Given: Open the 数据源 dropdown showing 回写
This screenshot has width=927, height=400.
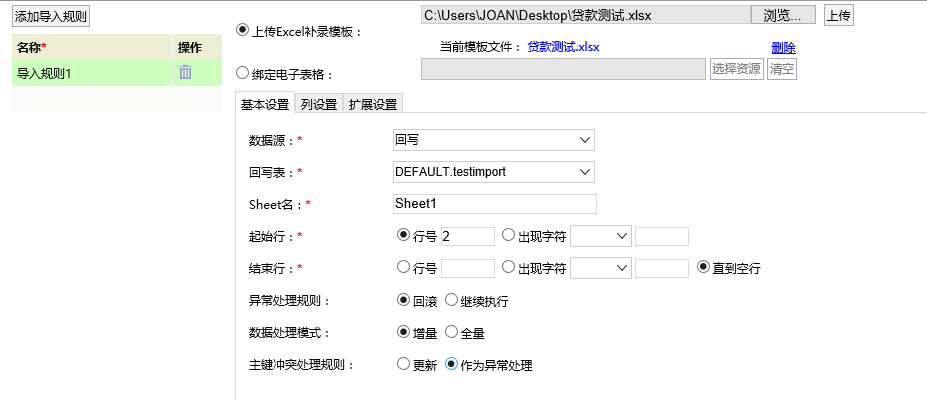Looking at the screenshot, I should [493, 140].
